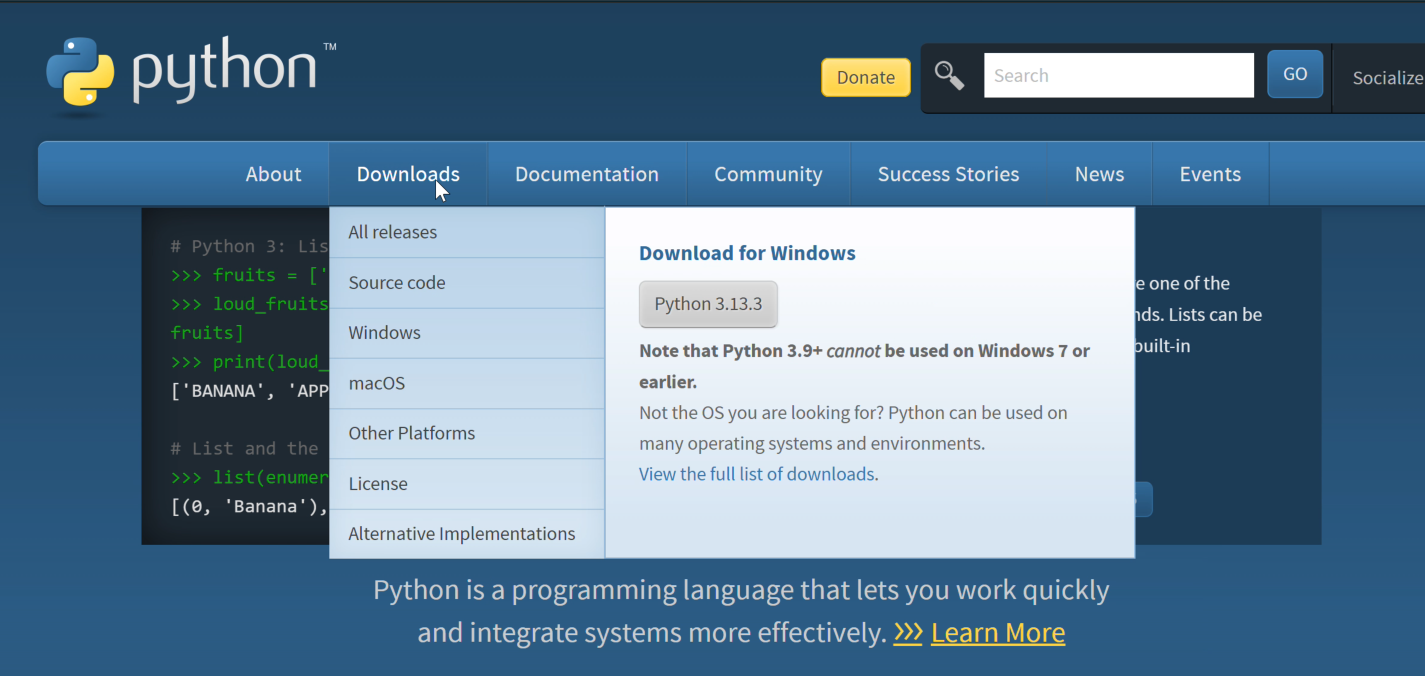Click the magnifying glass search icon
This screenshot has width=1425, height=676.
pos(949,76)
